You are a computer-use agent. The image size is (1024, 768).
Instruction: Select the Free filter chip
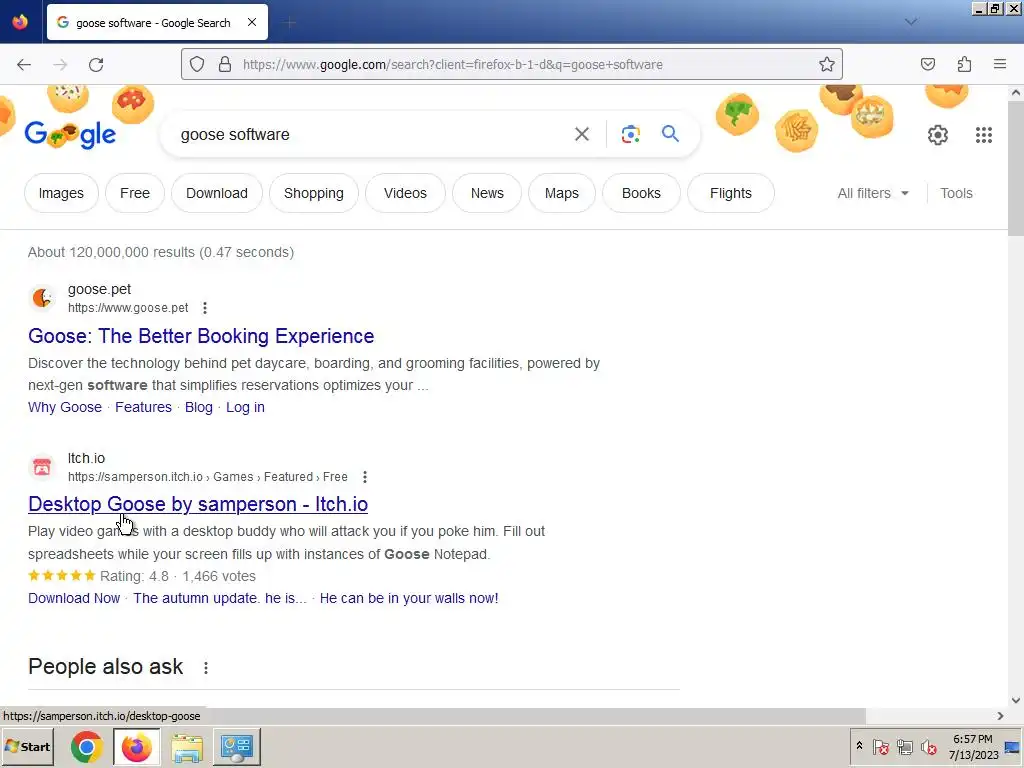(135, 193)
